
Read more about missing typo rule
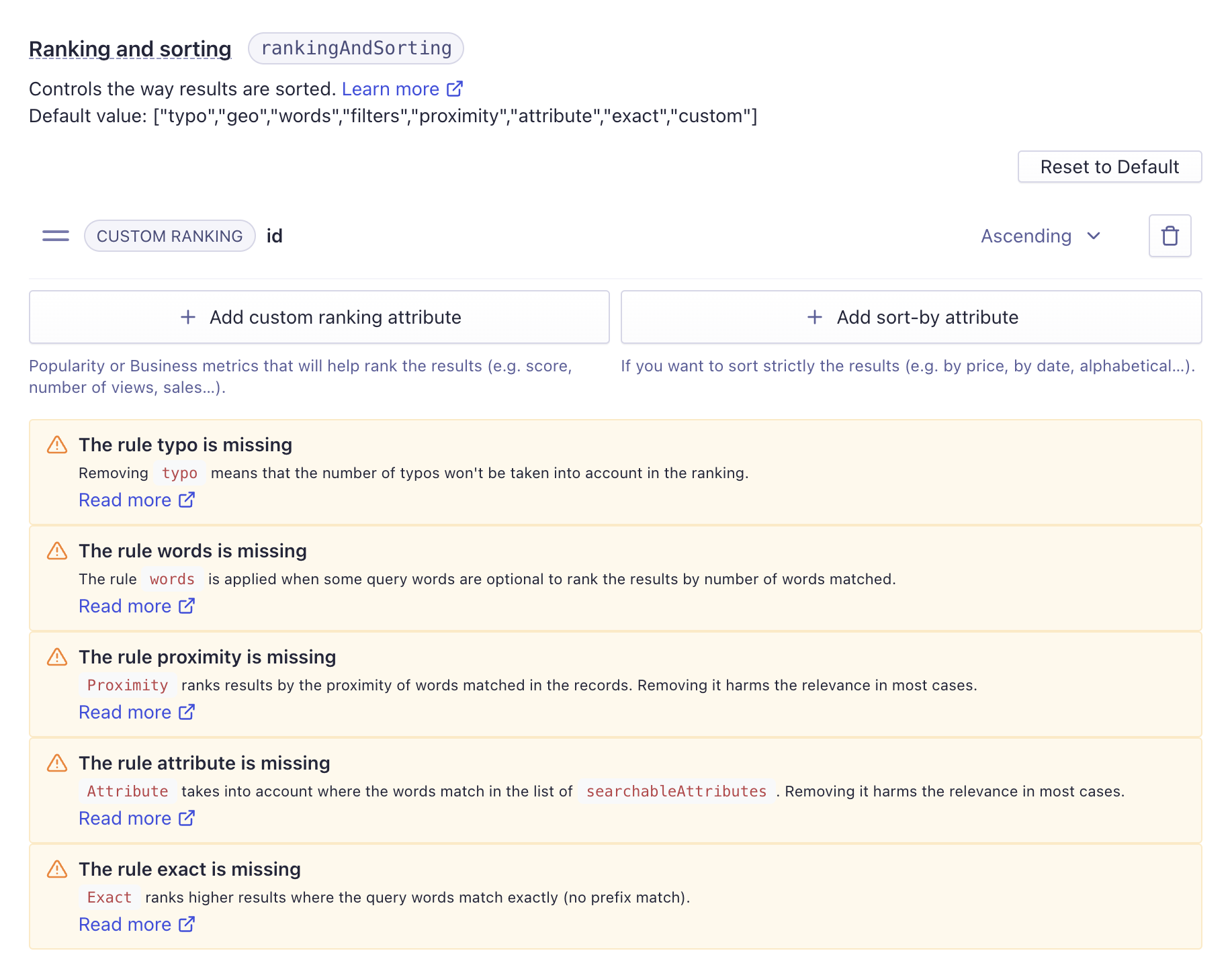tap(136, 500)
